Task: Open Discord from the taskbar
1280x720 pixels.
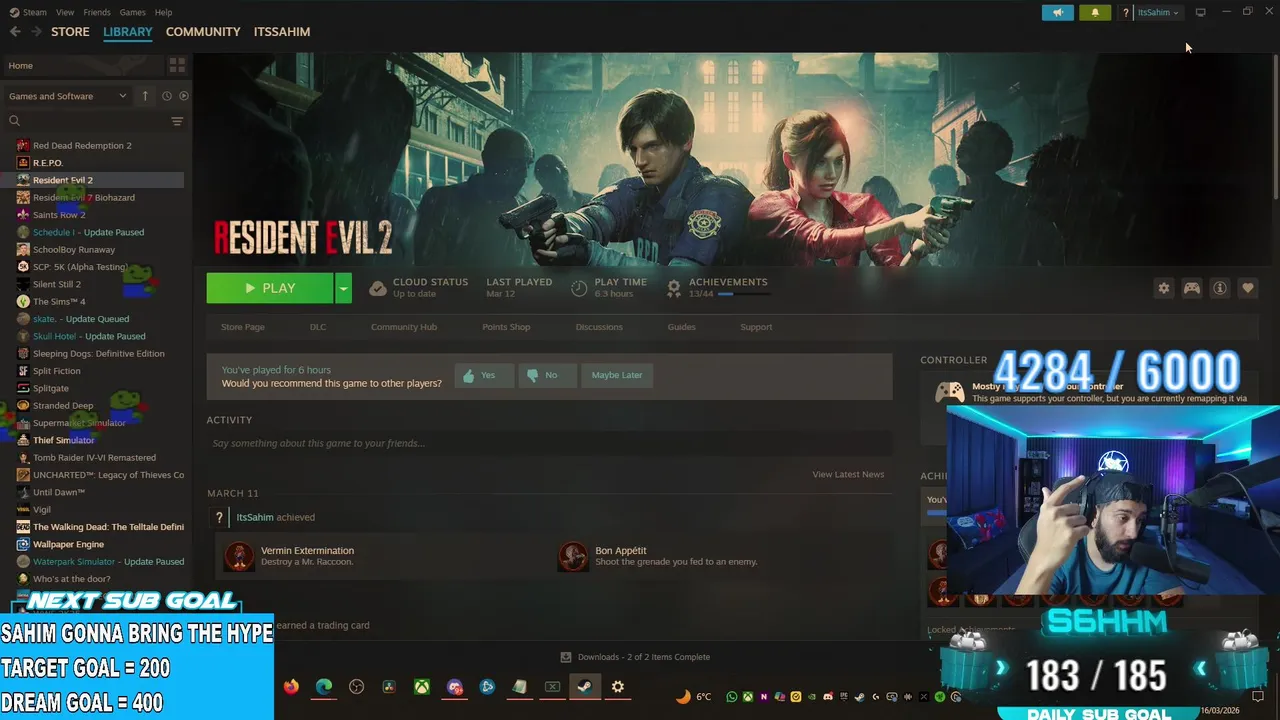Action: click(455, 687)
